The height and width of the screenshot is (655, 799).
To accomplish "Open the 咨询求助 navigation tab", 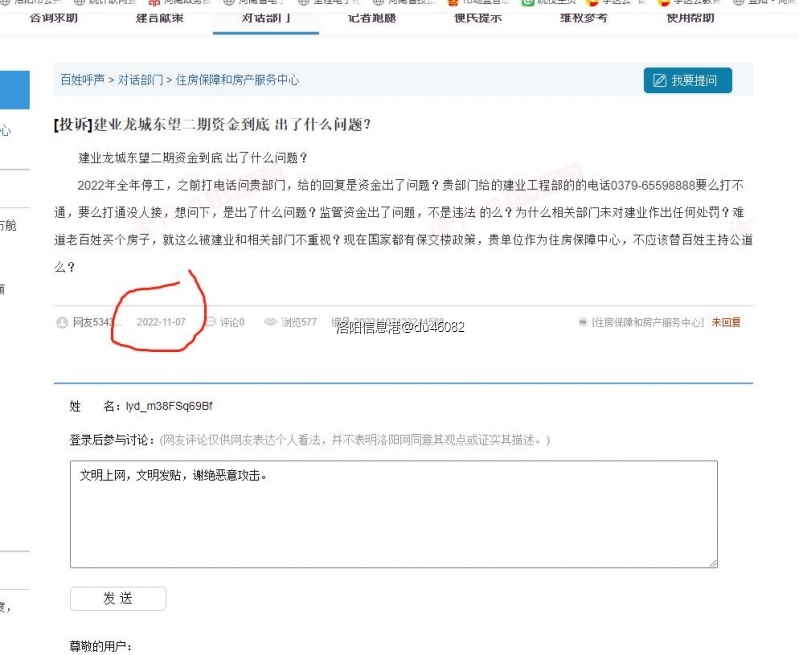I will [x=54, y=18].
